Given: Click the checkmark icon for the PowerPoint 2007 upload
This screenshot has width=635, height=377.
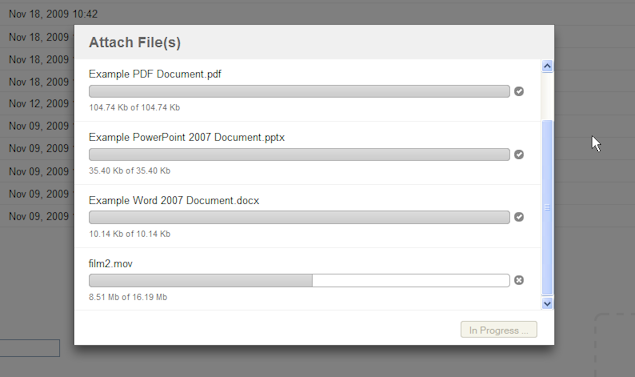Looking at the screenshot, I should pyautogui.click(x=519, y=155).
